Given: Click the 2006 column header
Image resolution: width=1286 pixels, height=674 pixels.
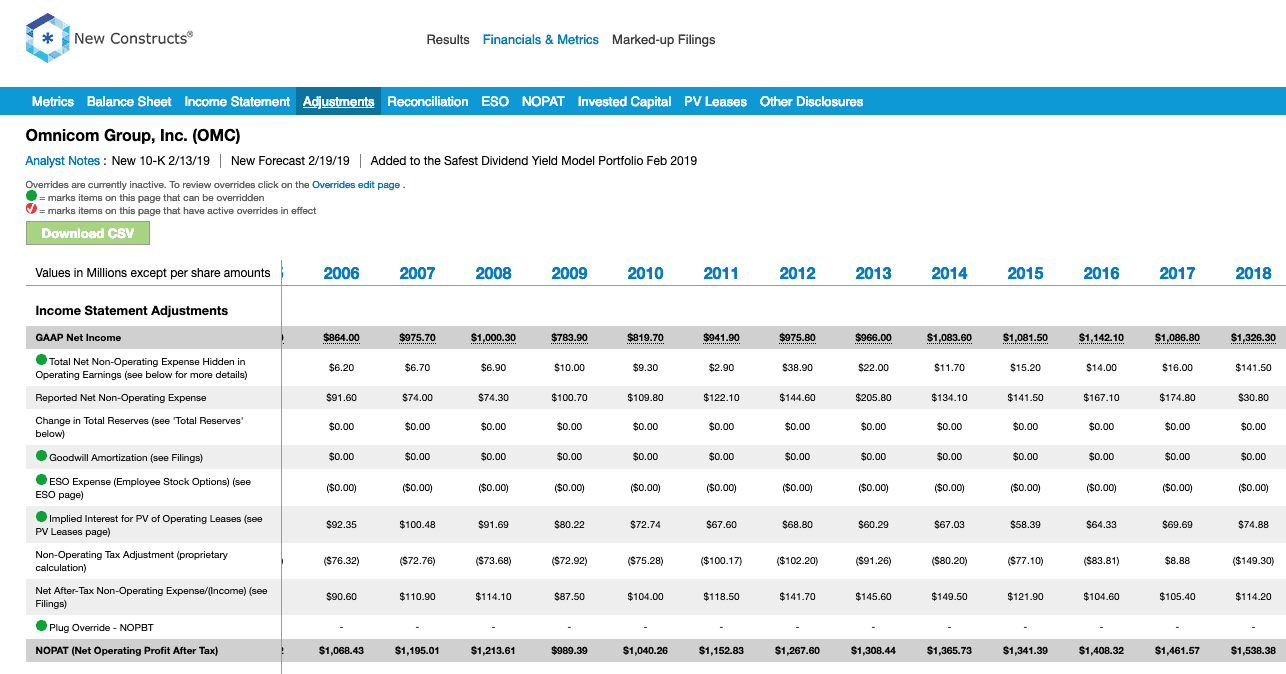Looking at the screenshot, I should click(342, 273).
